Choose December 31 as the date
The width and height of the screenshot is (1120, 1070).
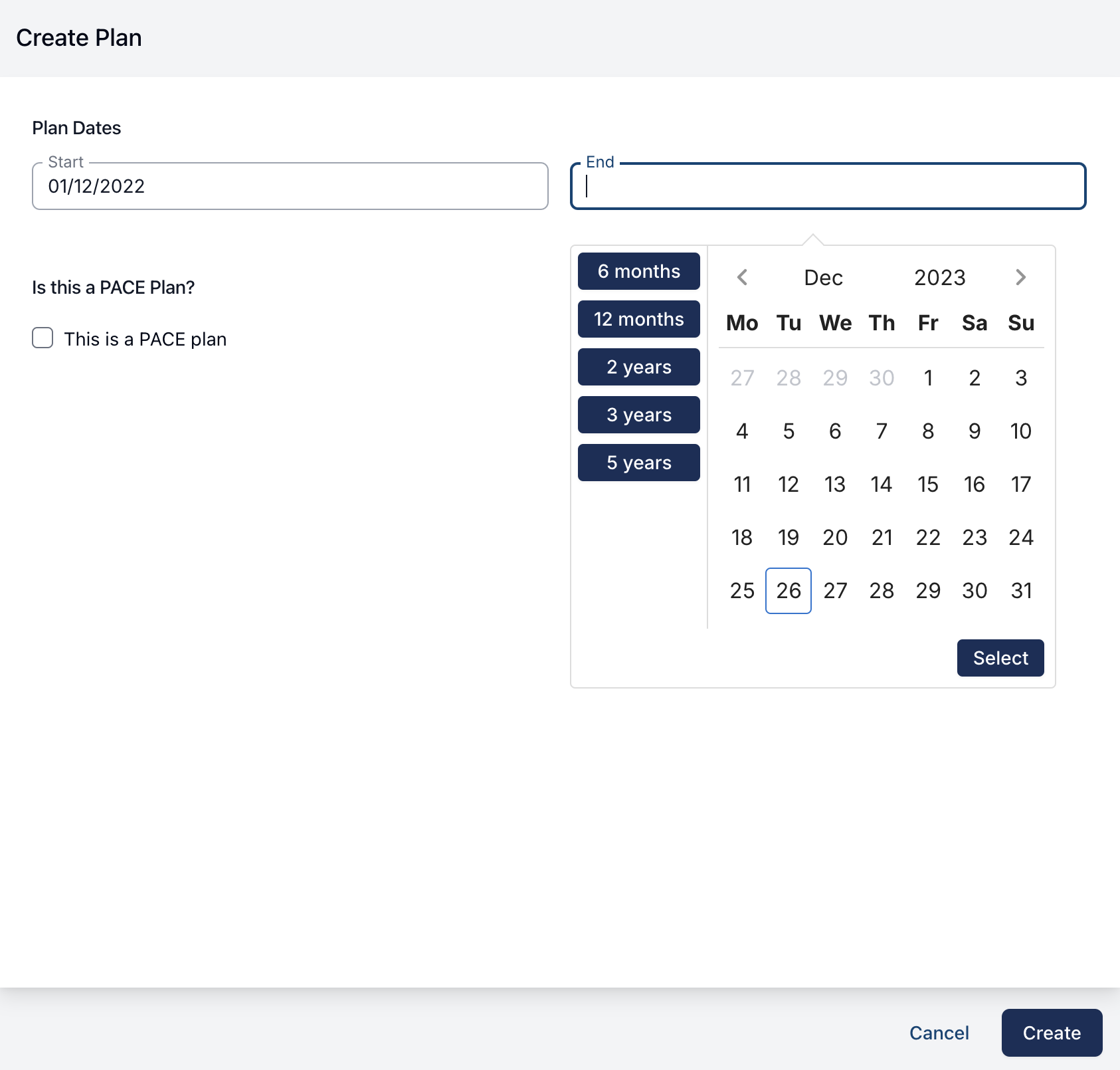(1021, 591)
